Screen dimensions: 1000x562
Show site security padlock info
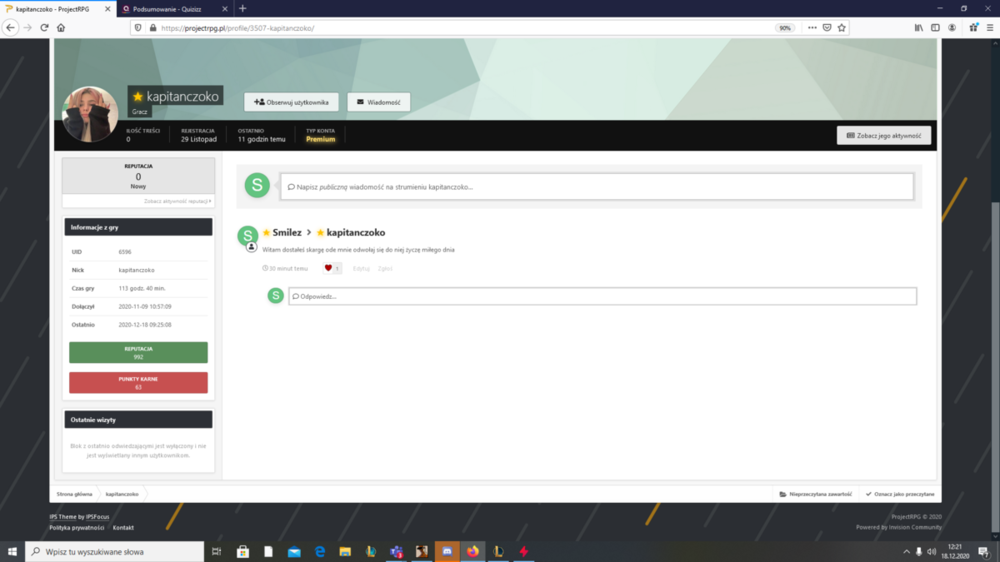pos(152,28)
